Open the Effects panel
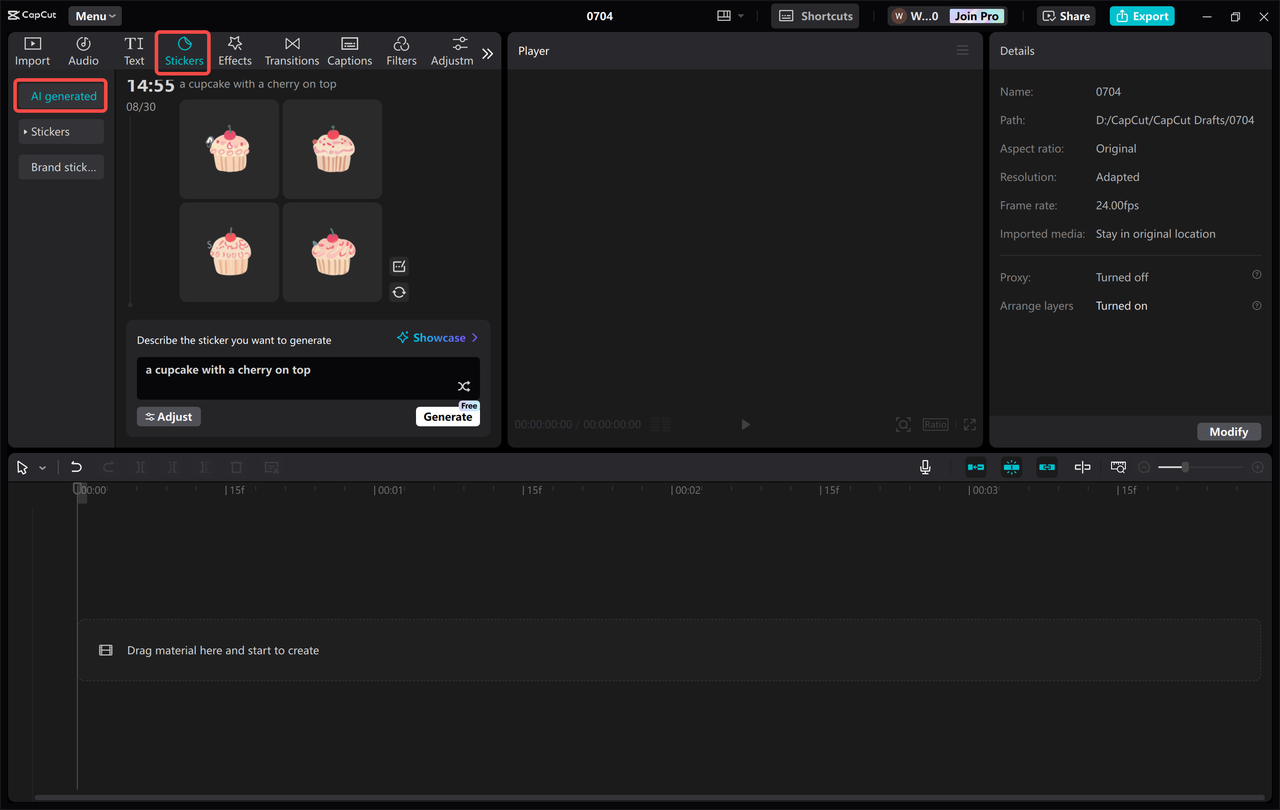Viewport: 1280px width, 810px height. [235, 51]
